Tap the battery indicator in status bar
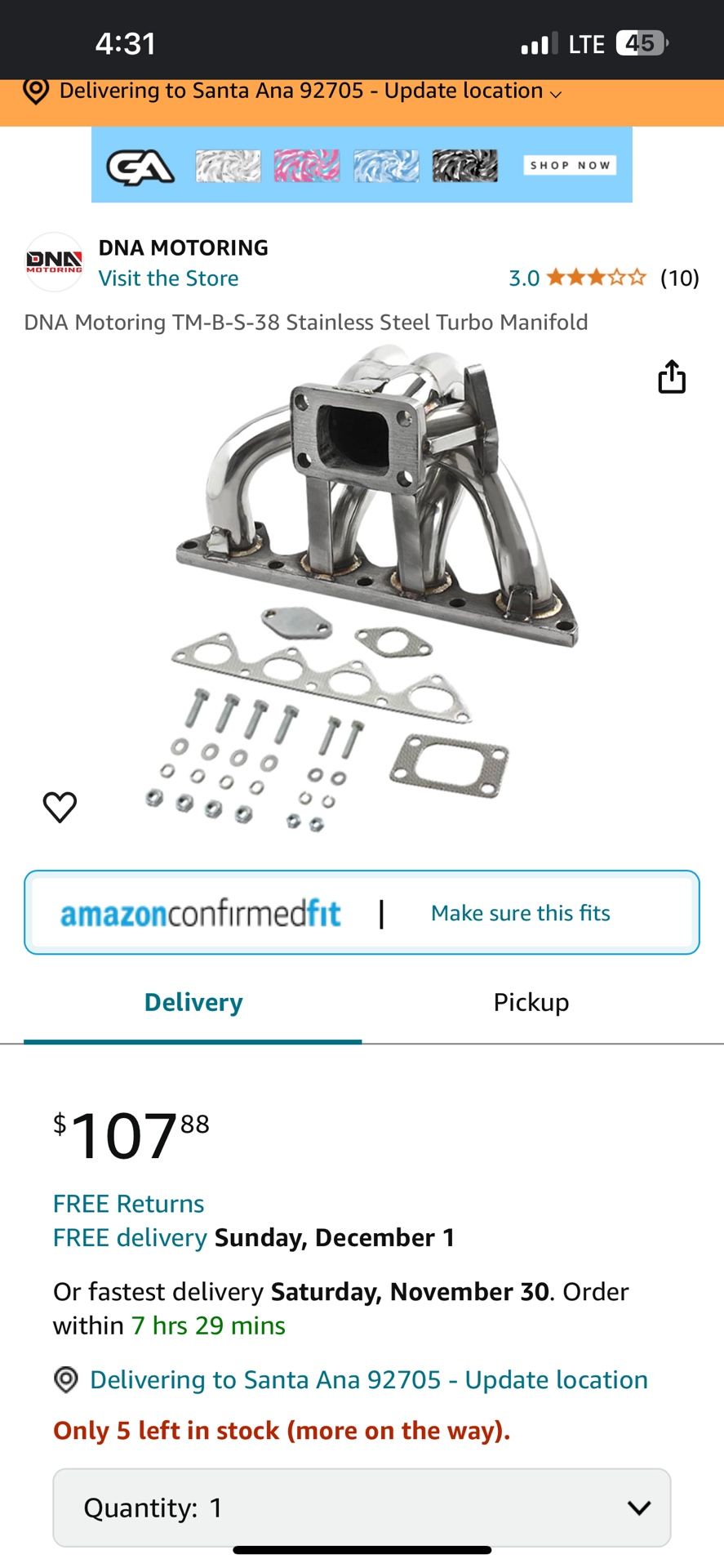724x1568 pixels. point(642,42)
